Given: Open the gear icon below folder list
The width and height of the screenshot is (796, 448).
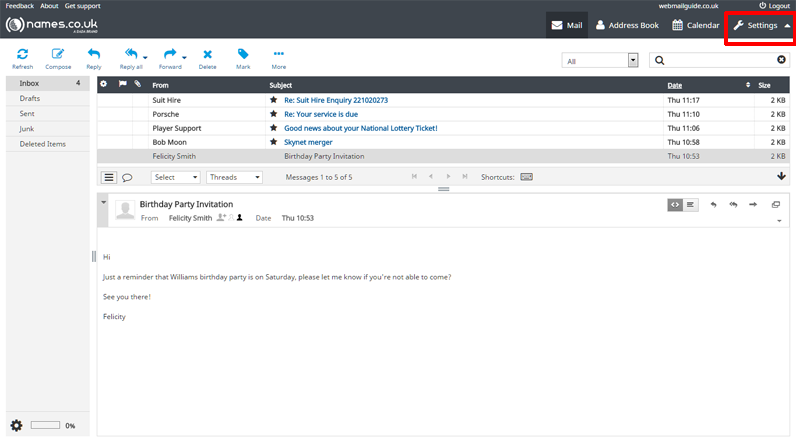Looking at the screenshot, I should (x=16, y=426).
